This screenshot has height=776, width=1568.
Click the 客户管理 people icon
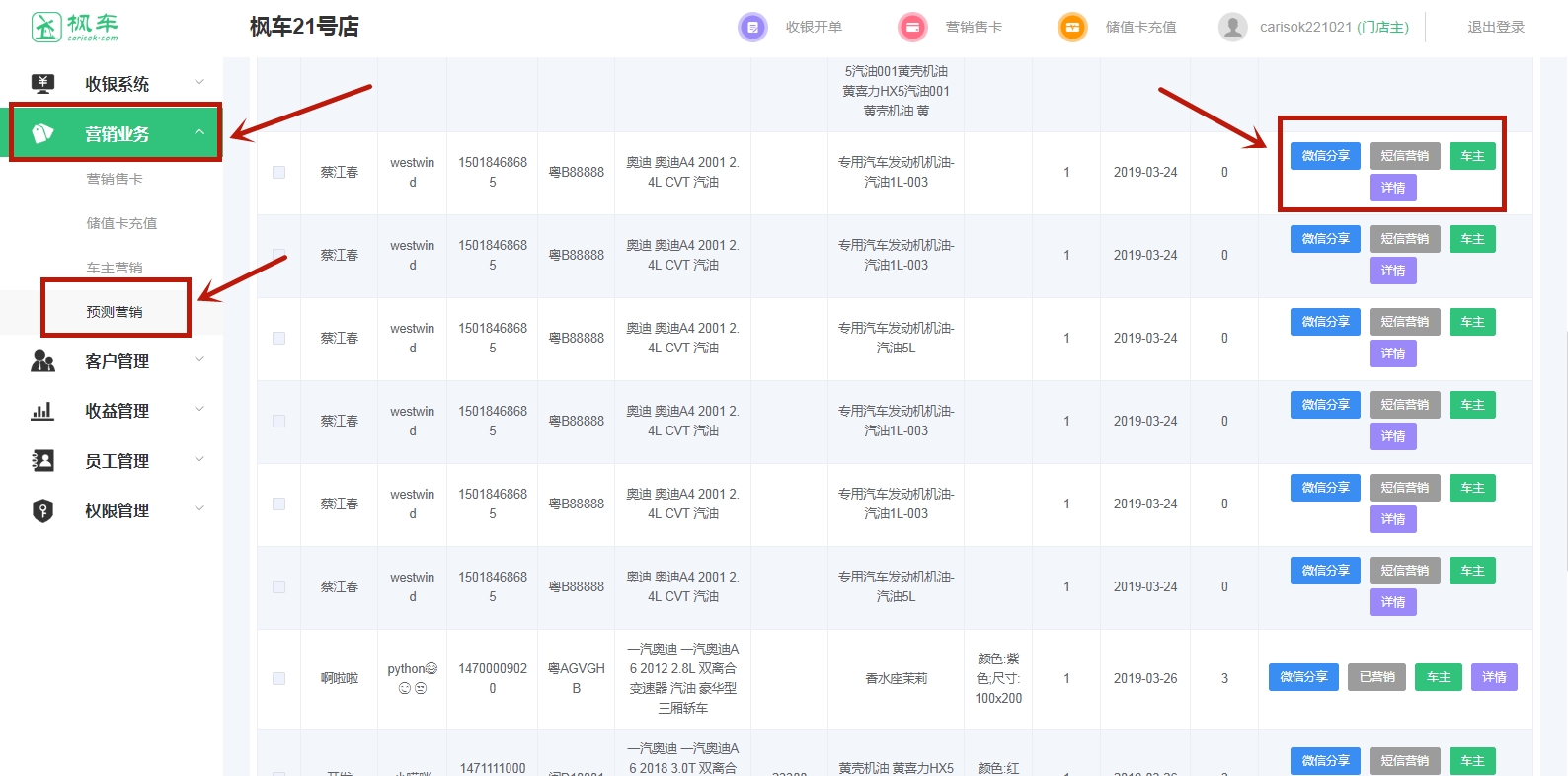[x=42, y=361]
